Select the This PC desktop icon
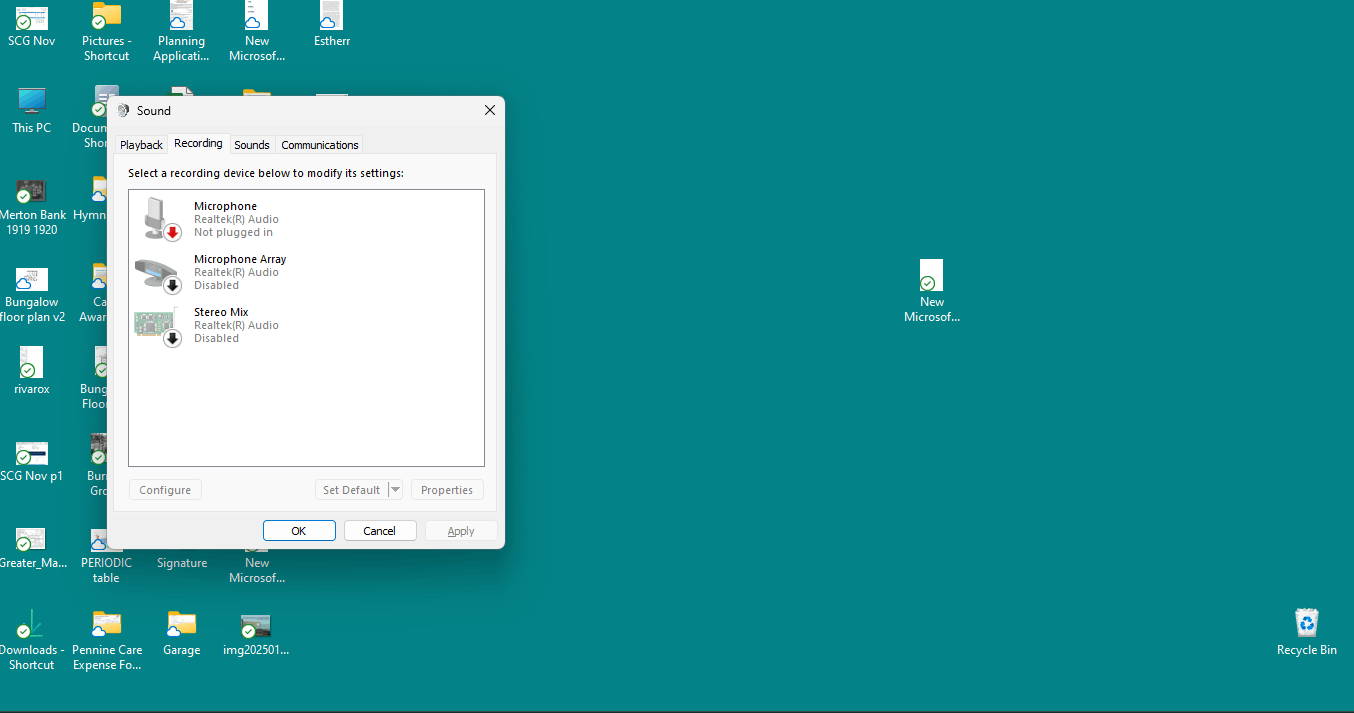 [x=31, y=100]
